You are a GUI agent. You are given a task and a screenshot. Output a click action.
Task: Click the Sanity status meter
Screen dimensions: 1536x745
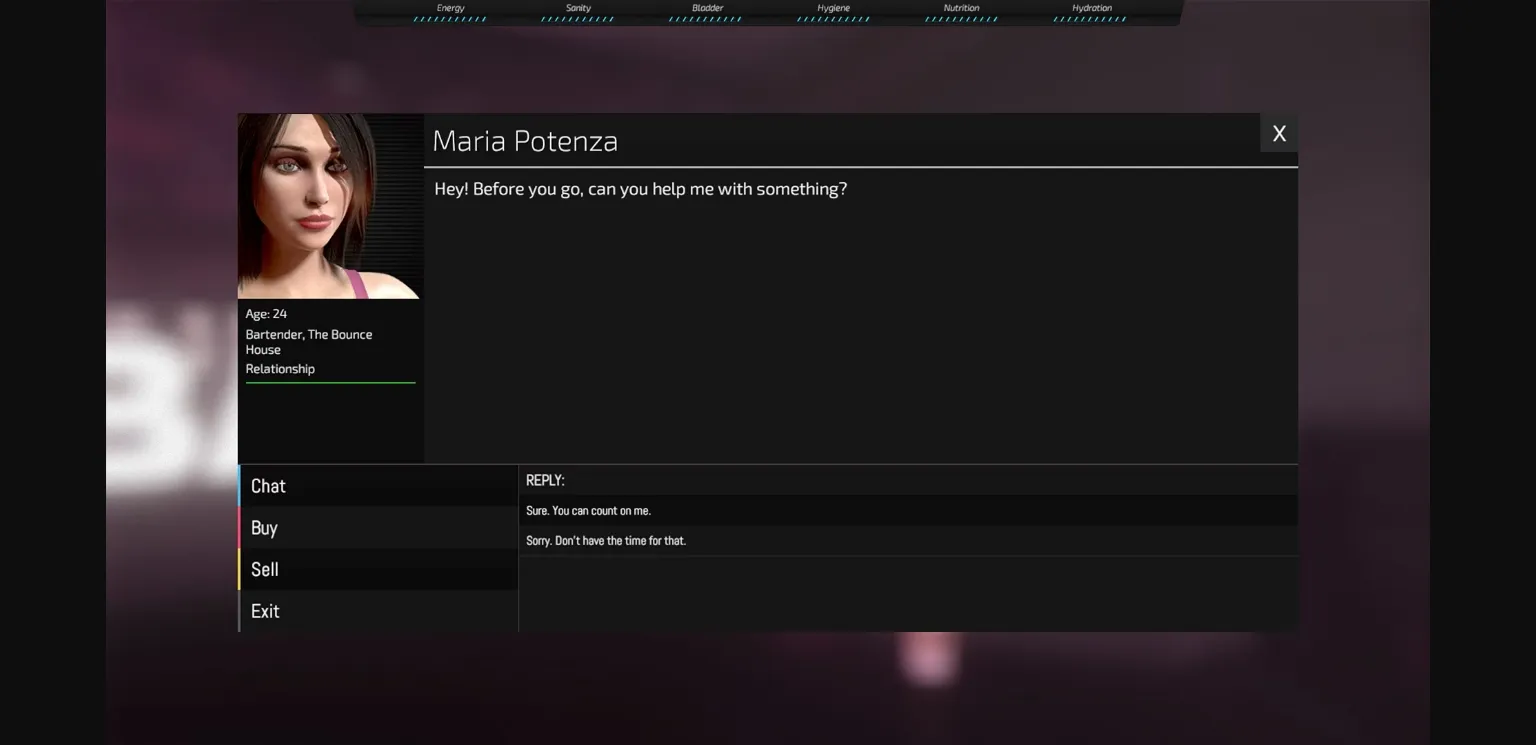coord(578,13)
